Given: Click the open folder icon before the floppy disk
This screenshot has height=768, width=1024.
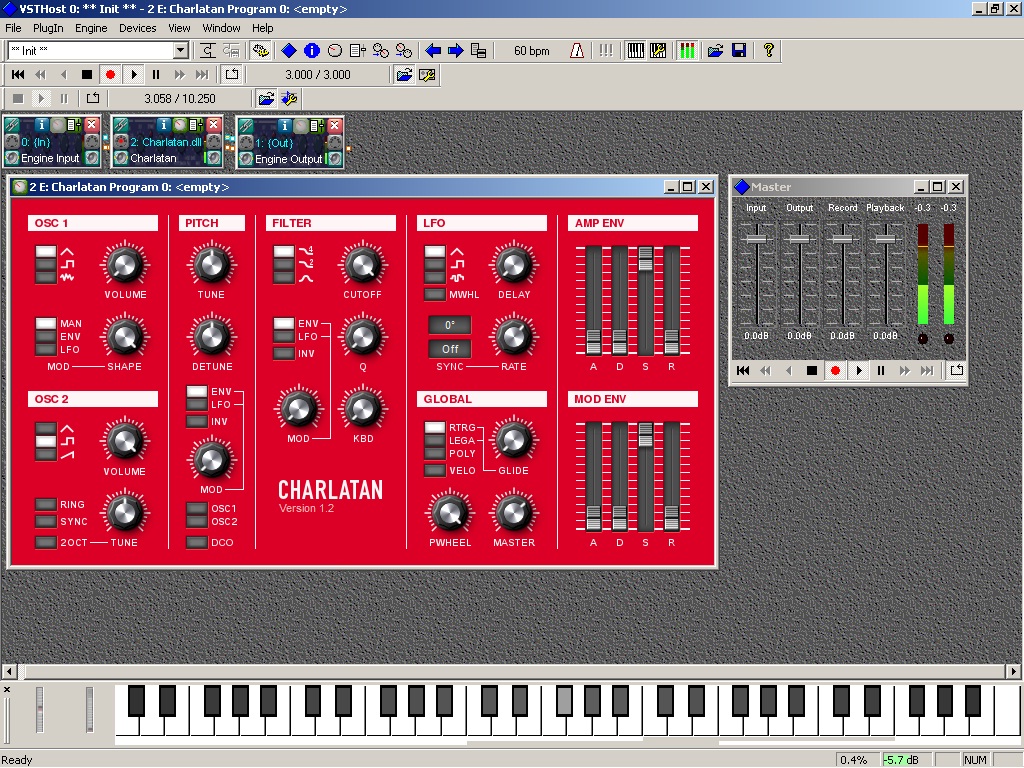Looking at the screenshot, I should tap(716, 50).
